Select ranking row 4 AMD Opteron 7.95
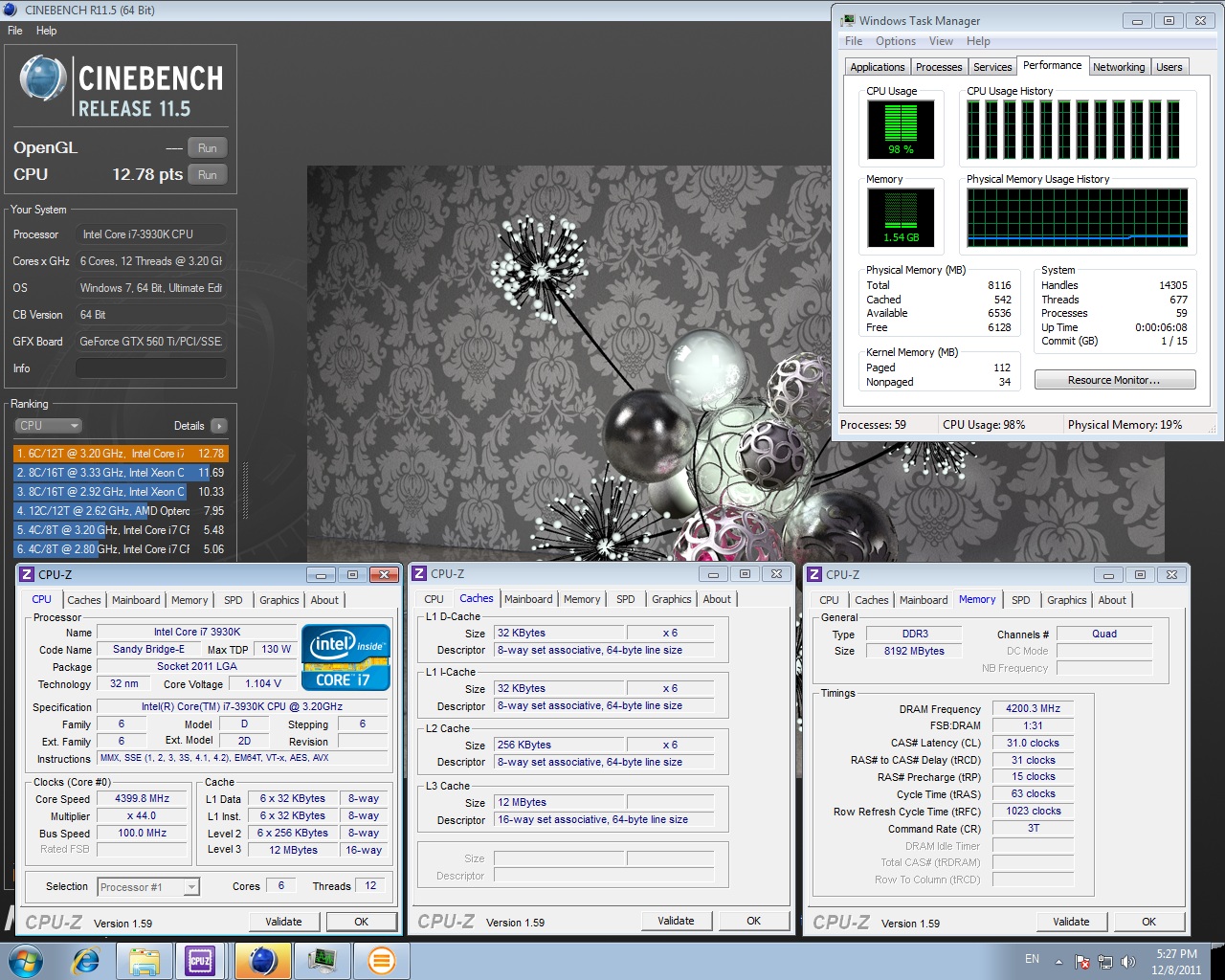The width and height of the screenshot is (1225, 980). tap(121, 511)
